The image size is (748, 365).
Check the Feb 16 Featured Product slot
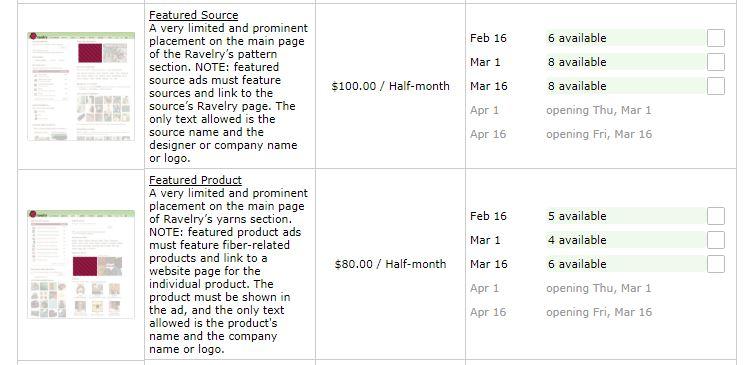coord(716,216)
